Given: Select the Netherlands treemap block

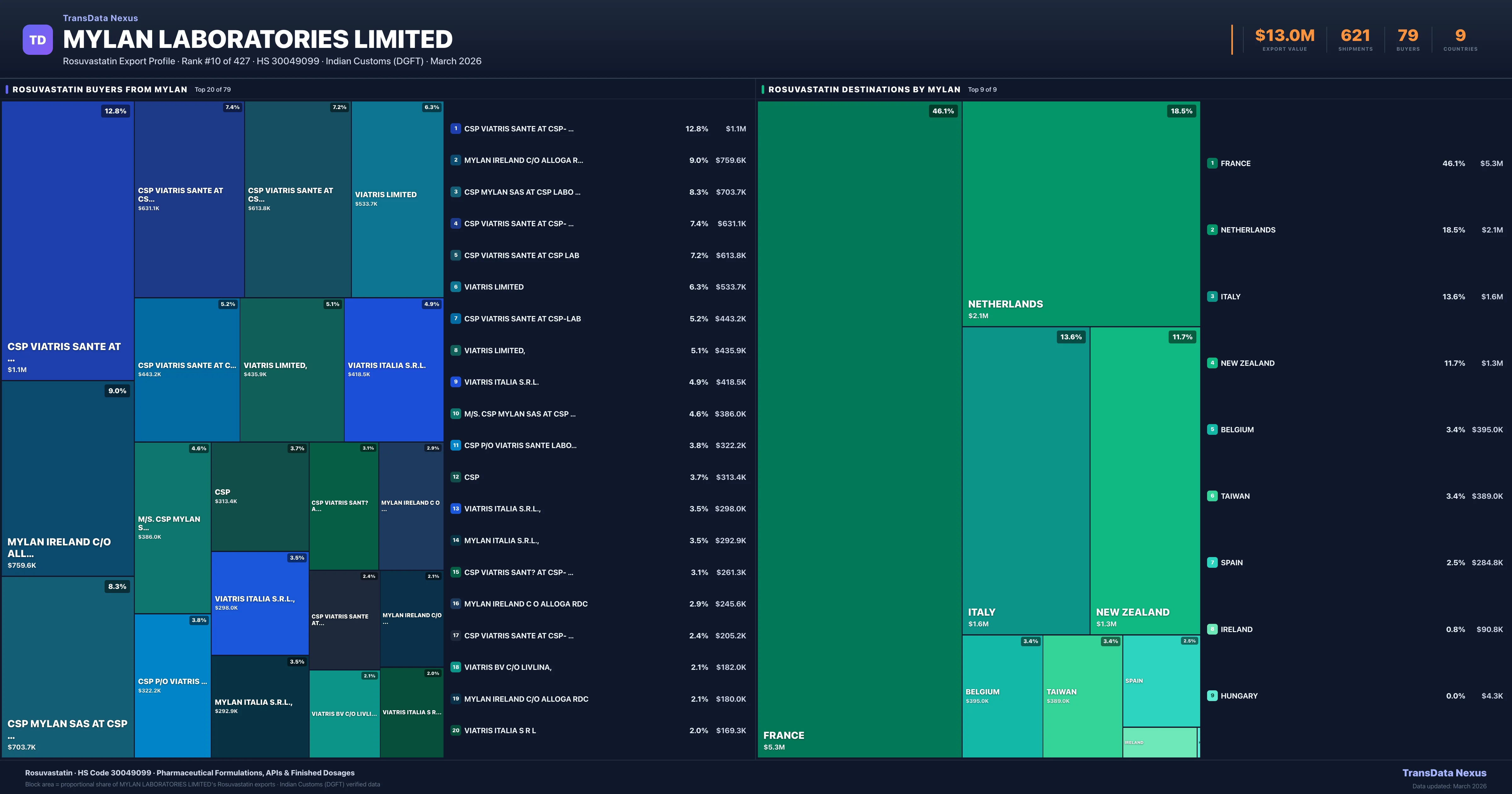Looking at the screenshot, I should point(1080,214).
